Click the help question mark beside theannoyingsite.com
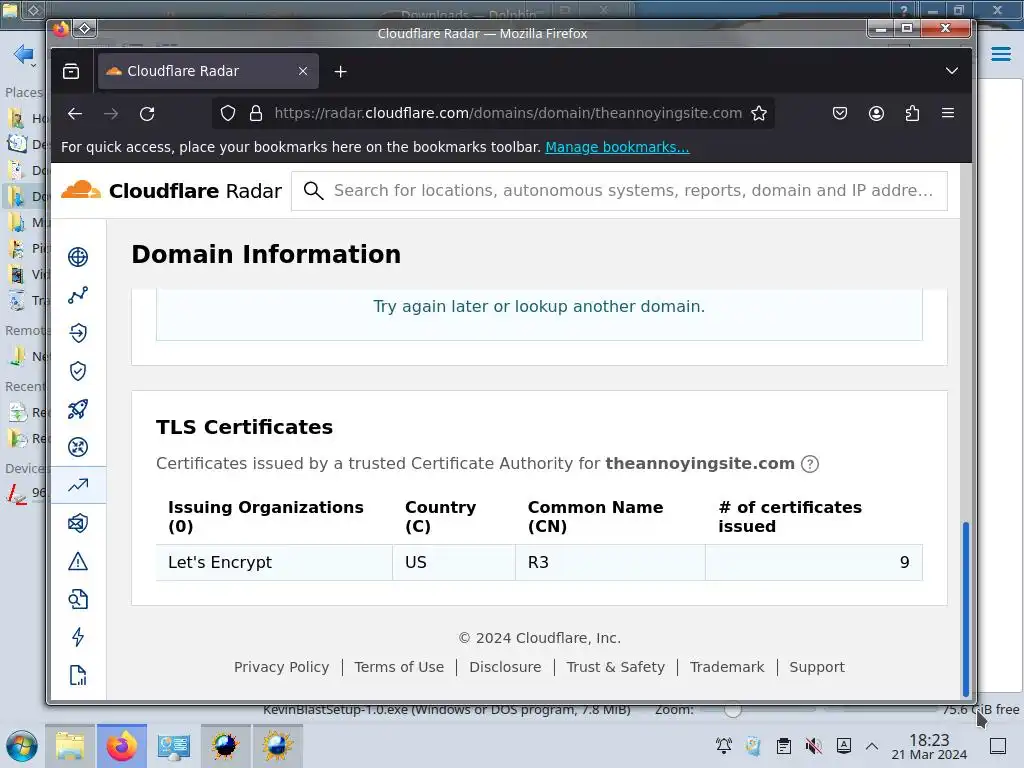The width and height of the screenshot is (1024, 768). [810, 464]
